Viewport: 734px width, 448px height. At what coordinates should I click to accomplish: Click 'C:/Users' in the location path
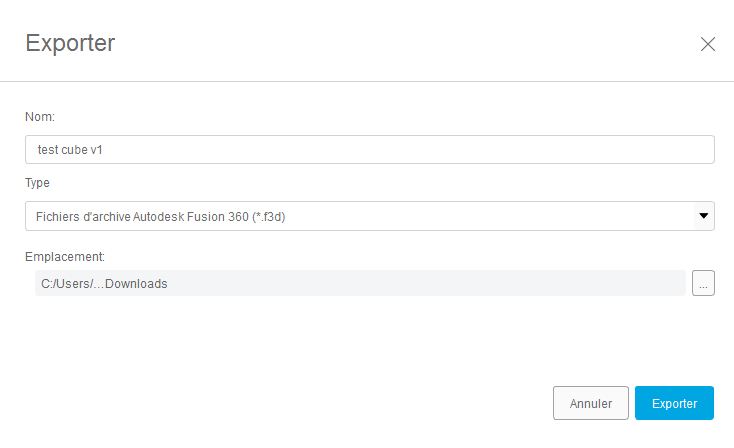(61, 284)
